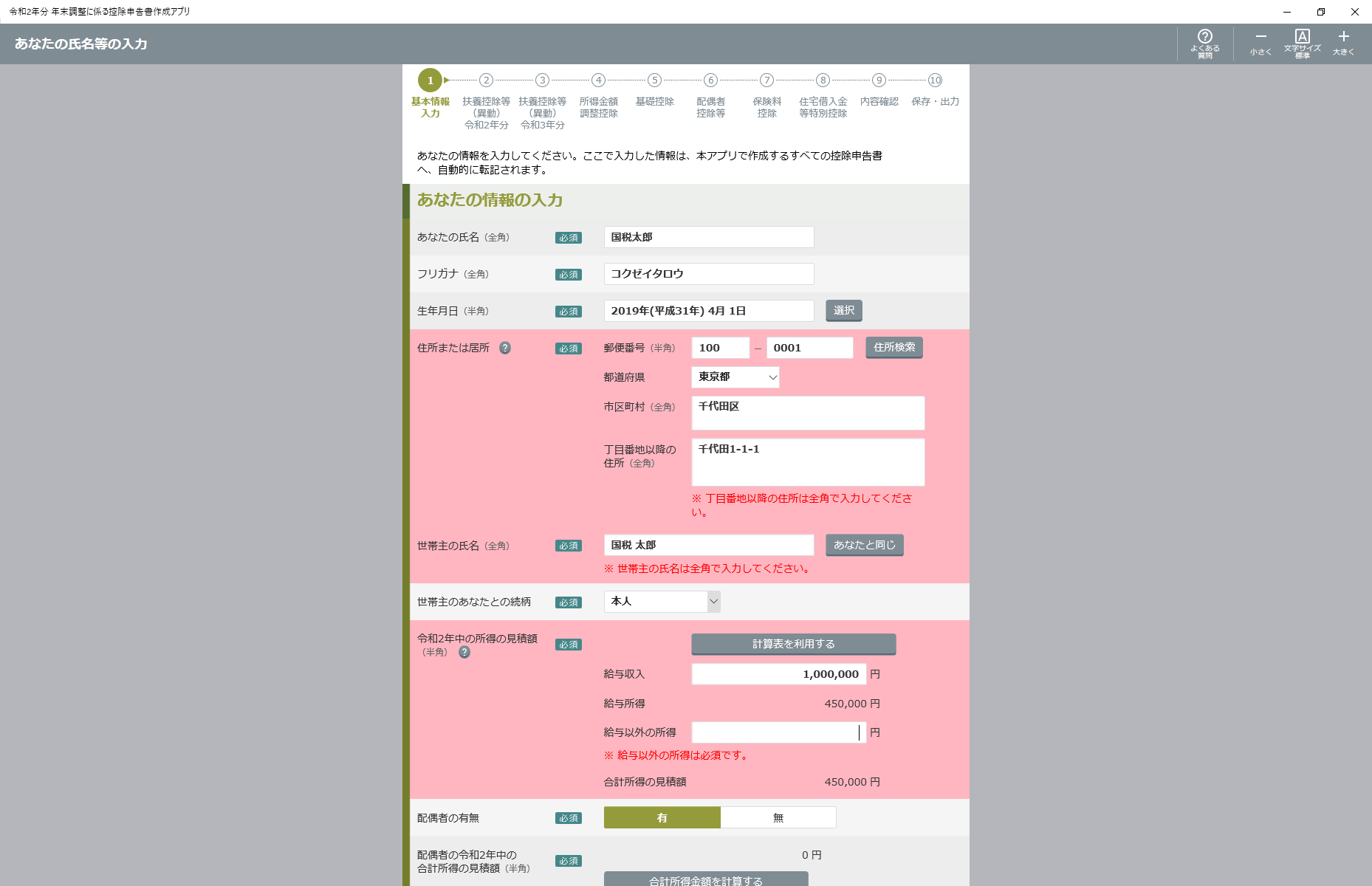Click the あなたと同じ button
Viewport: 1372px width, 886px height.
click(x=864, y=545)
